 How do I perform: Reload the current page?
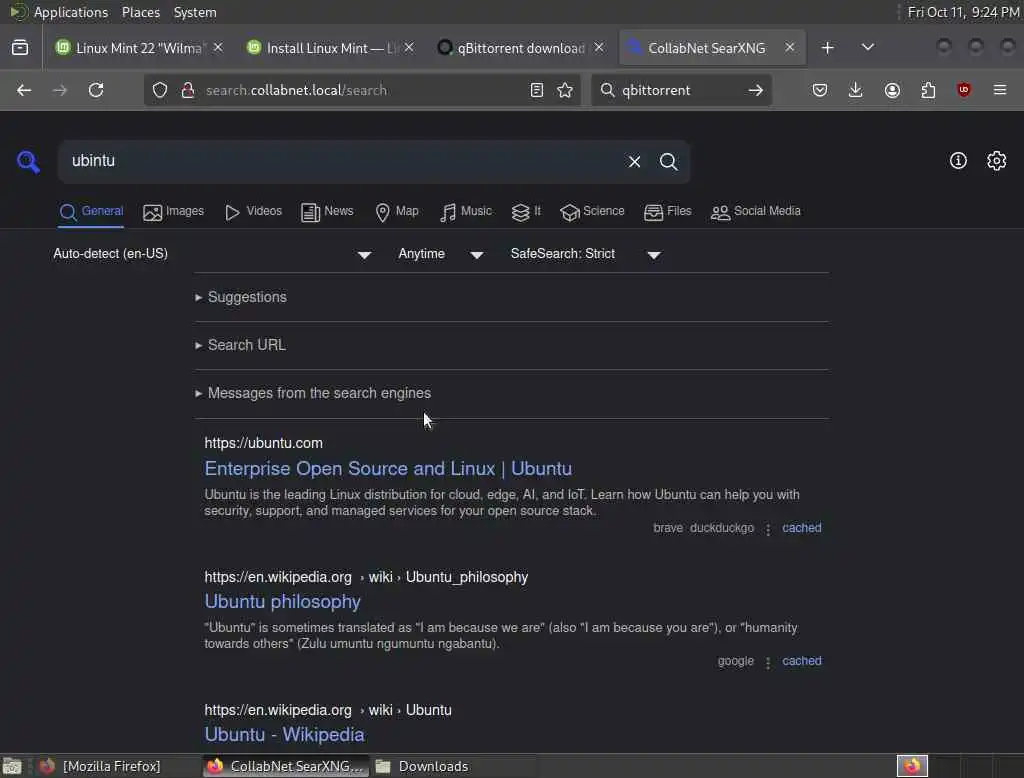(96, 90)
